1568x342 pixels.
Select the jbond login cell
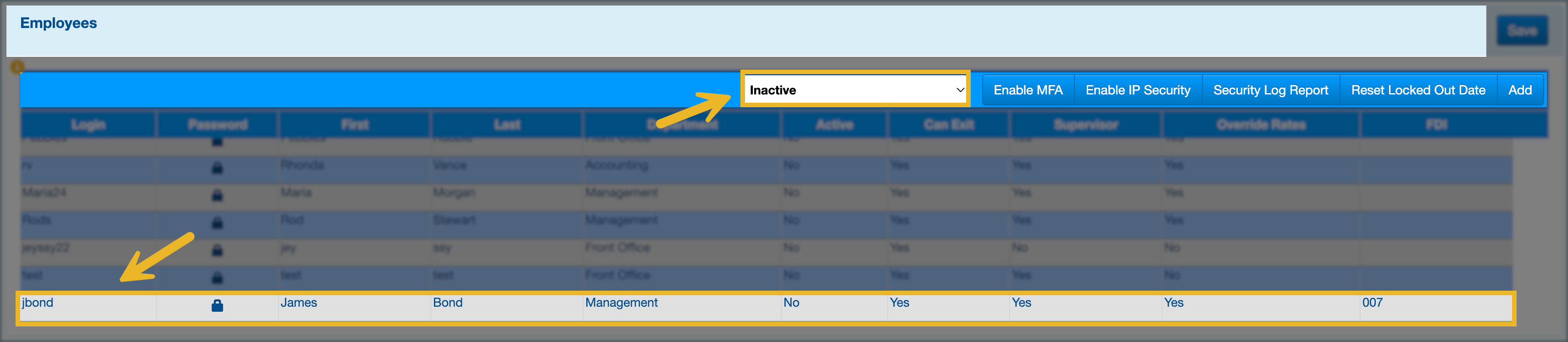tap(38, 303)
